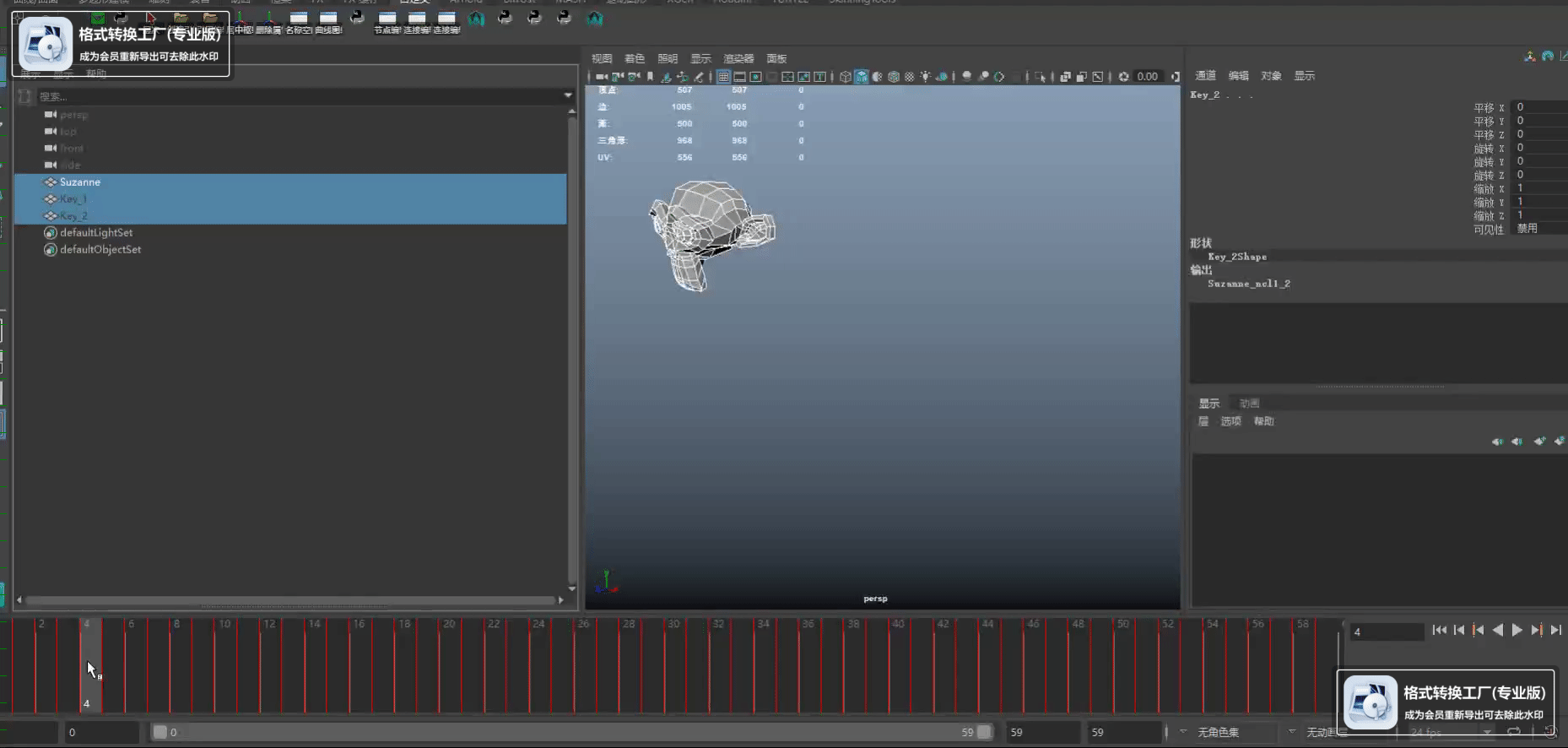Click the Select Camera icon in viewport toolbar
This screenshot has height=748, width=1568.
tap(601, 77)
